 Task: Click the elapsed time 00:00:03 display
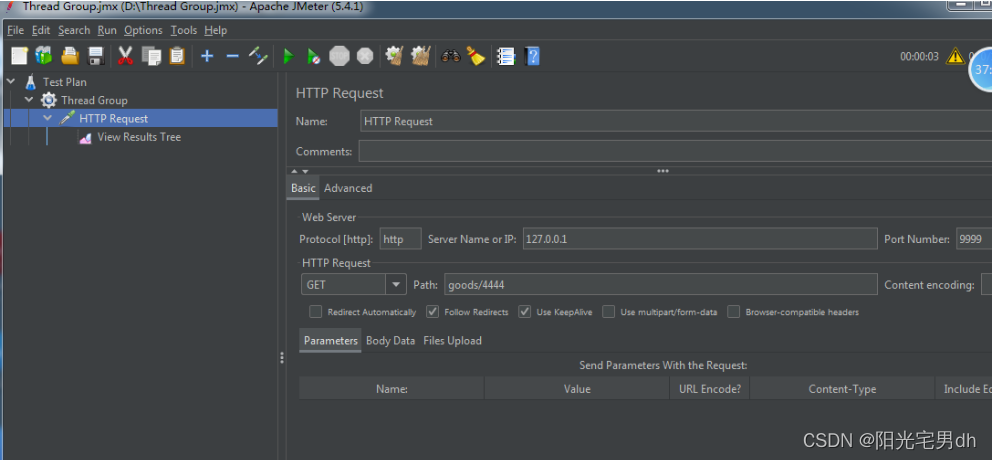[x=919, y=56]
